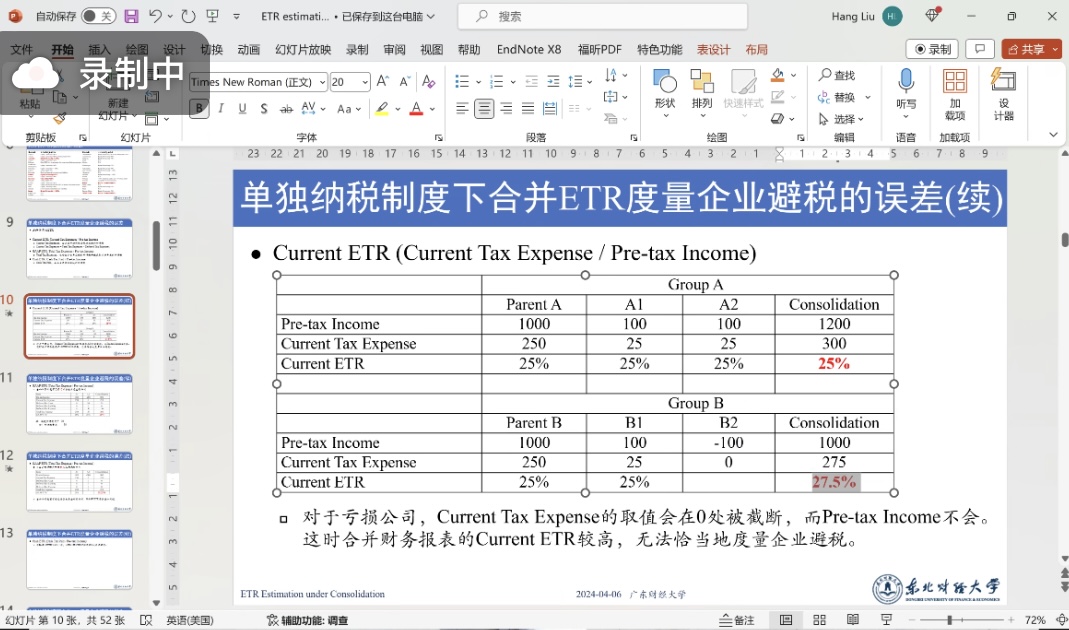The width and height of the screenshot is (1069, 630).
Task: Toggle center text alignment
Action: 484,109
